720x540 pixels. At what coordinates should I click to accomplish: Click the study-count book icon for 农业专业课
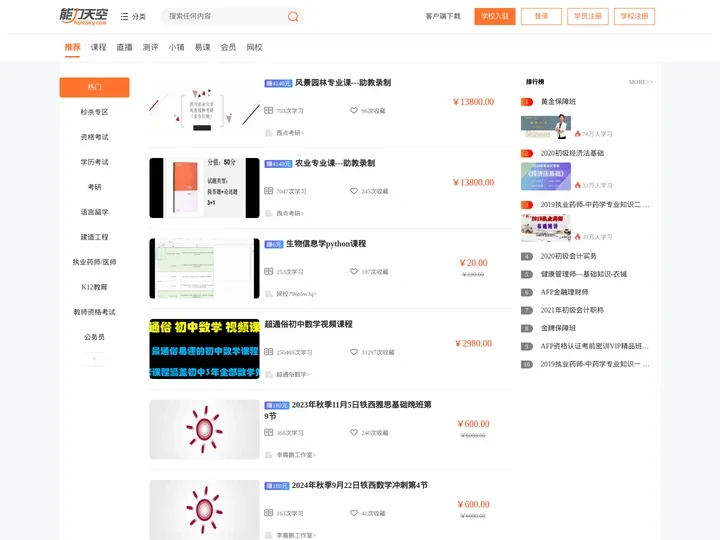(x=269, y=191)
